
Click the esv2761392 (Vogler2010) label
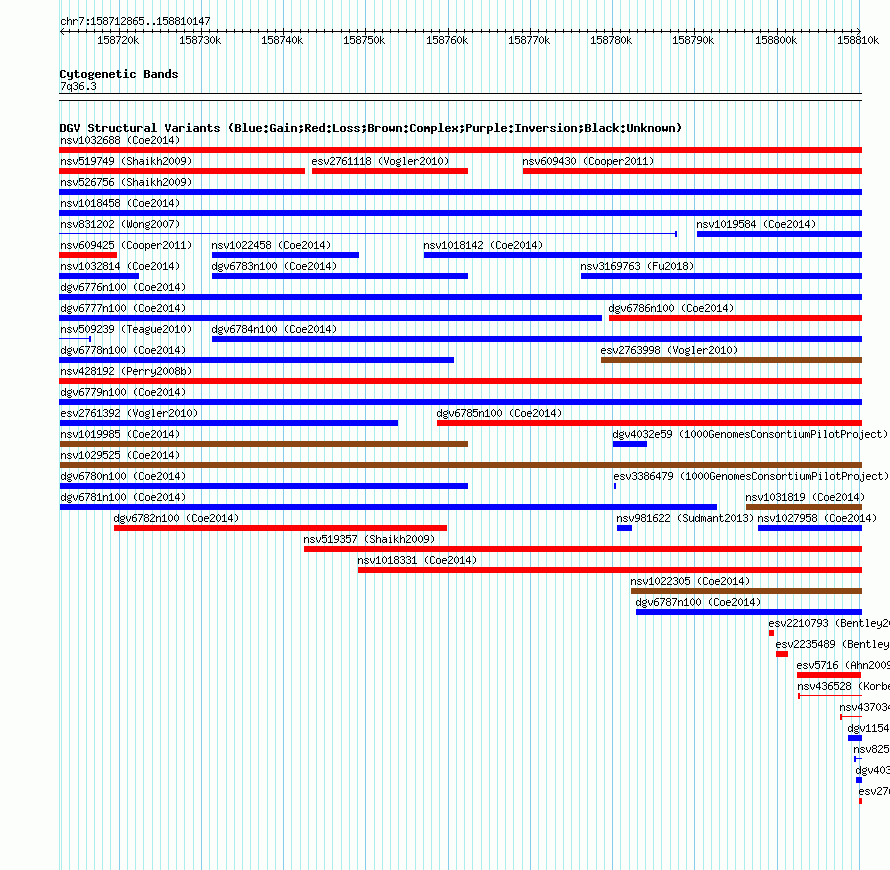click(129, 413)
